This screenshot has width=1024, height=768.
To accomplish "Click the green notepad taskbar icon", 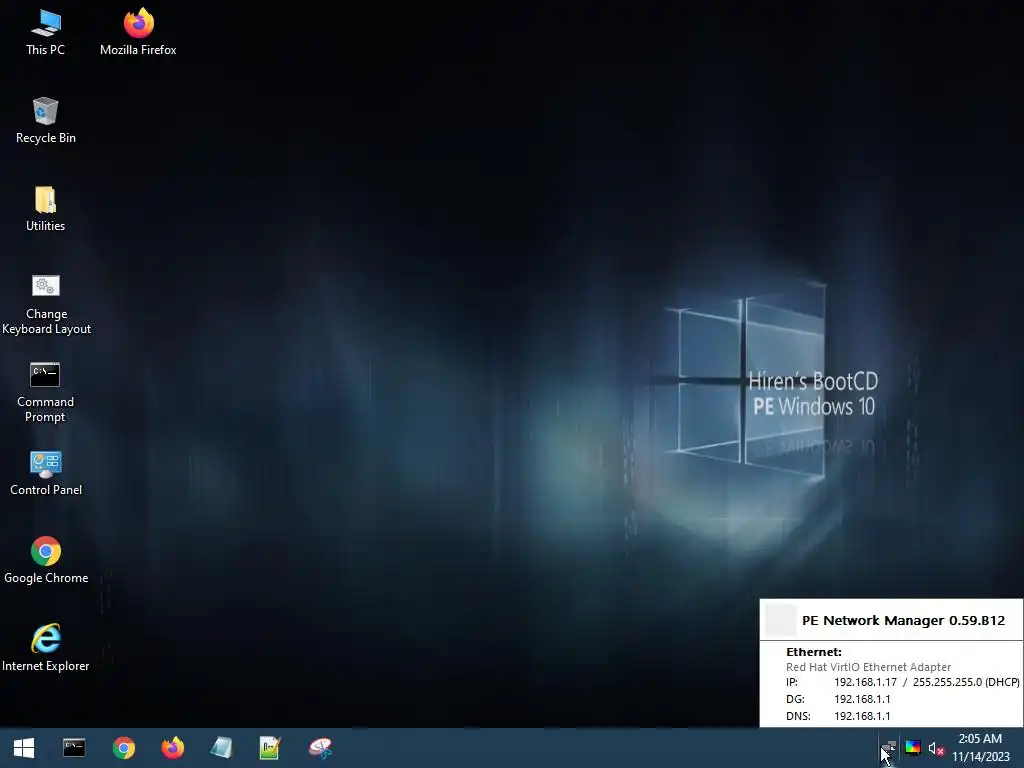I will (x=270, y=748).
